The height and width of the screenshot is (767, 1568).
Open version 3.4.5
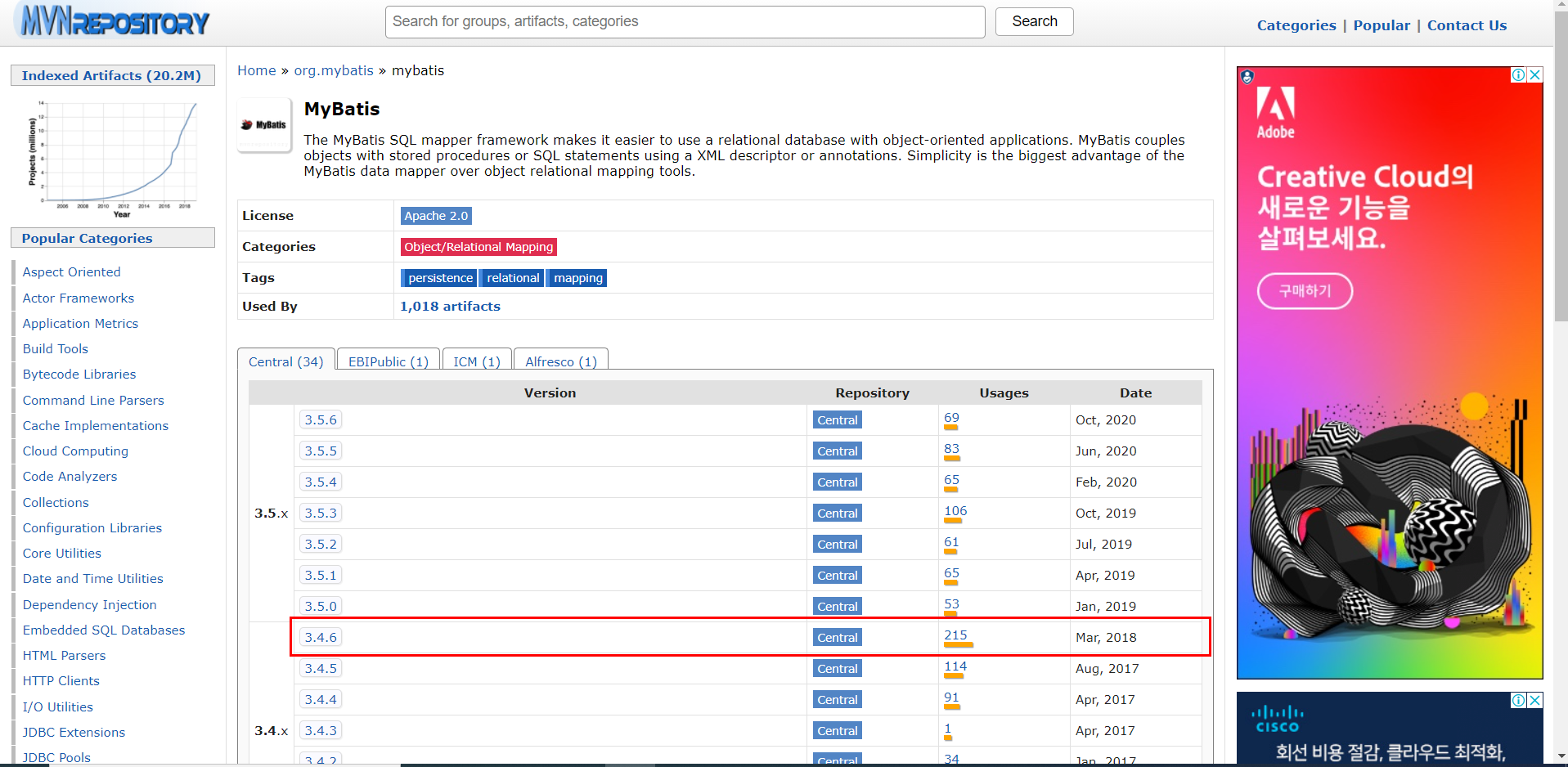tap(321, 668)
